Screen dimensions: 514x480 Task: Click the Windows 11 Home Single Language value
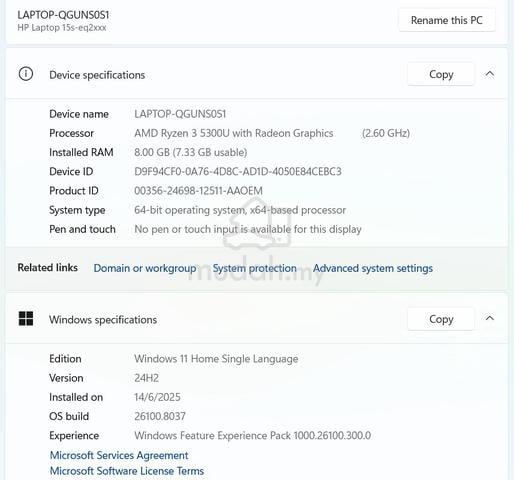(x=216, y=359)
